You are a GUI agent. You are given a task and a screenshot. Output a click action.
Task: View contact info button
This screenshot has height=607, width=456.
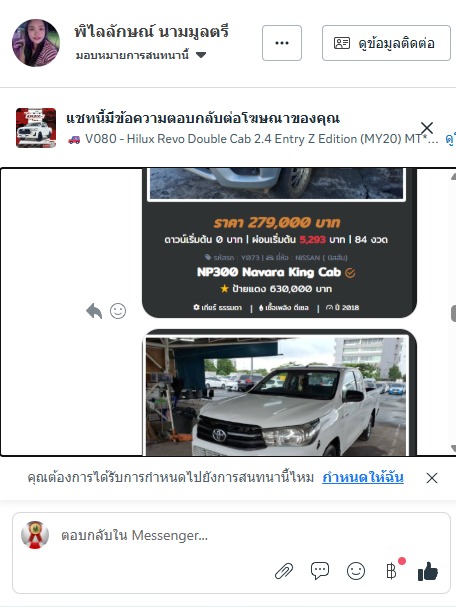[386, 43]
